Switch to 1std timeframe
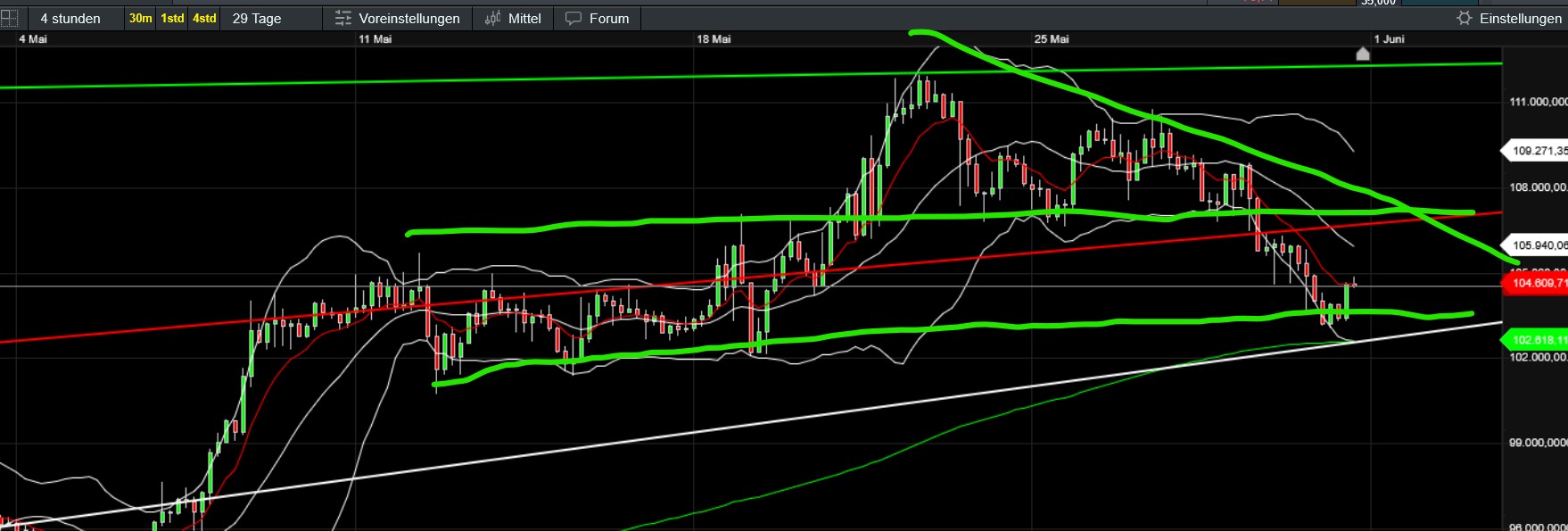Viewport: 1568px width, 531px height. [172, 18]
